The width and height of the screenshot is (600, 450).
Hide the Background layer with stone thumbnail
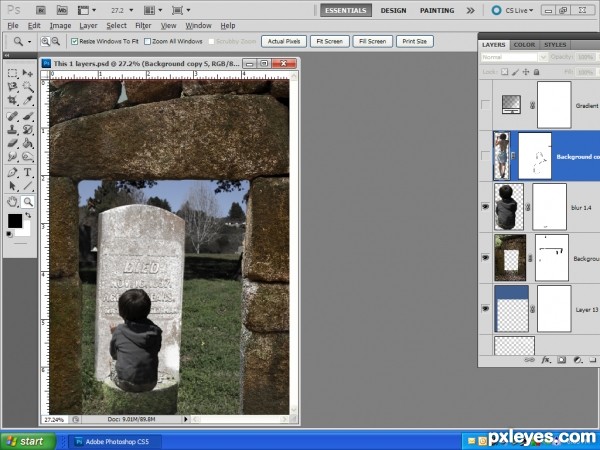(485, 258)
